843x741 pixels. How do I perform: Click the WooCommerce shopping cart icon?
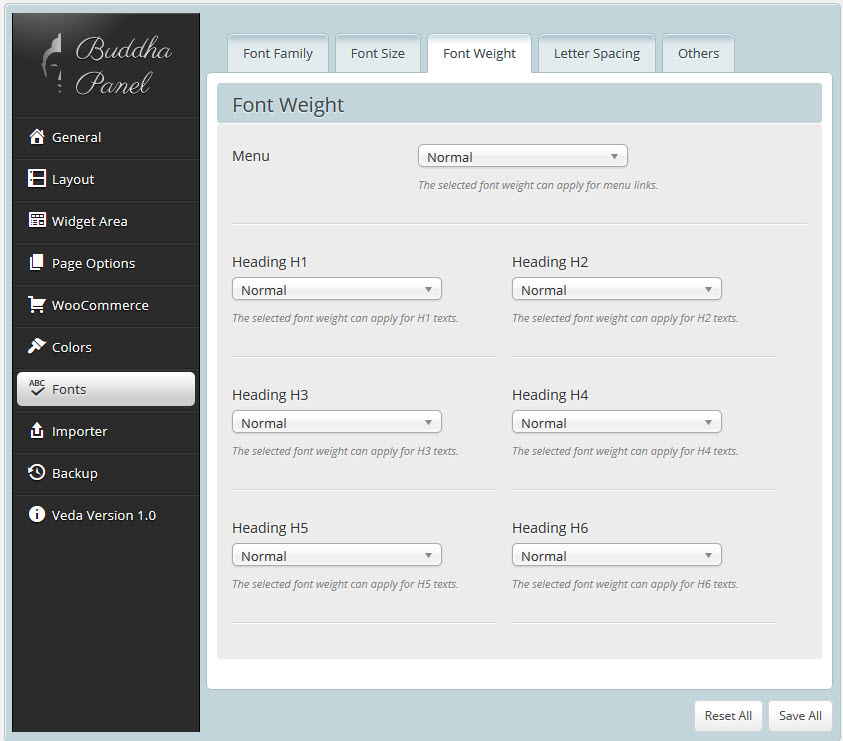click(x=37, y=305)
